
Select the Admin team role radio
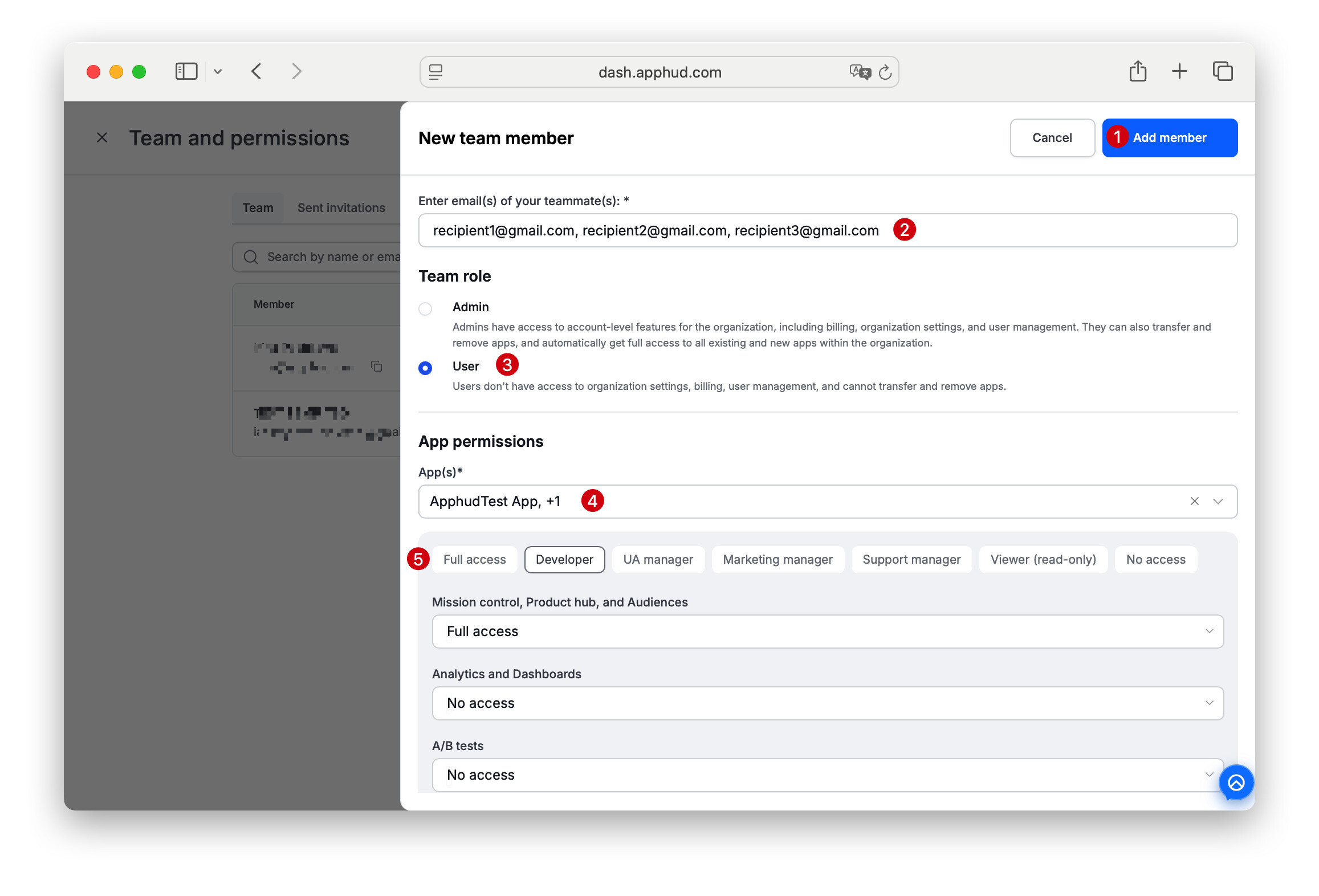tap(425, 309)
